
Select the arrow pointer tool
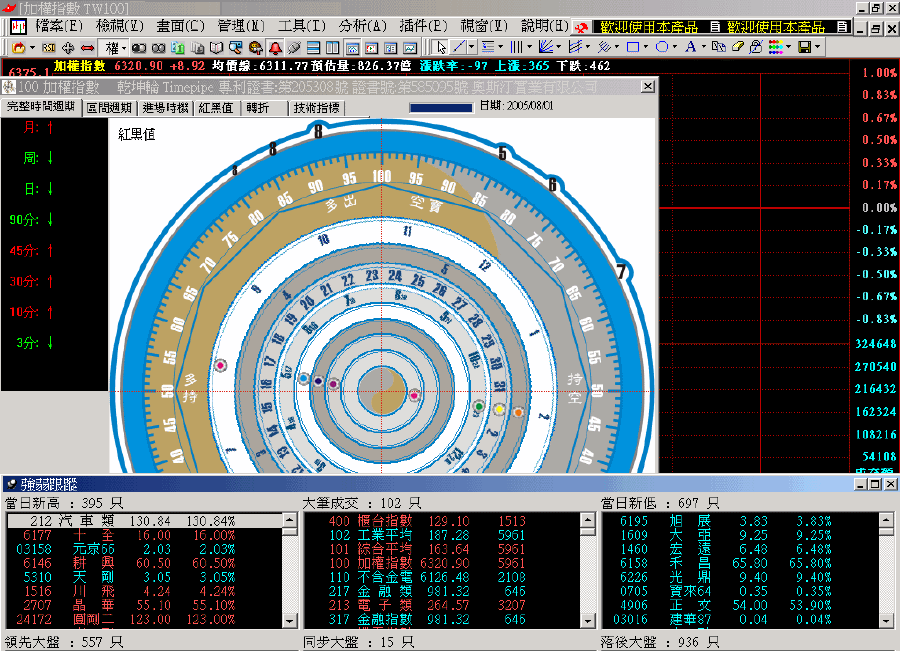(x=441, y=47)
